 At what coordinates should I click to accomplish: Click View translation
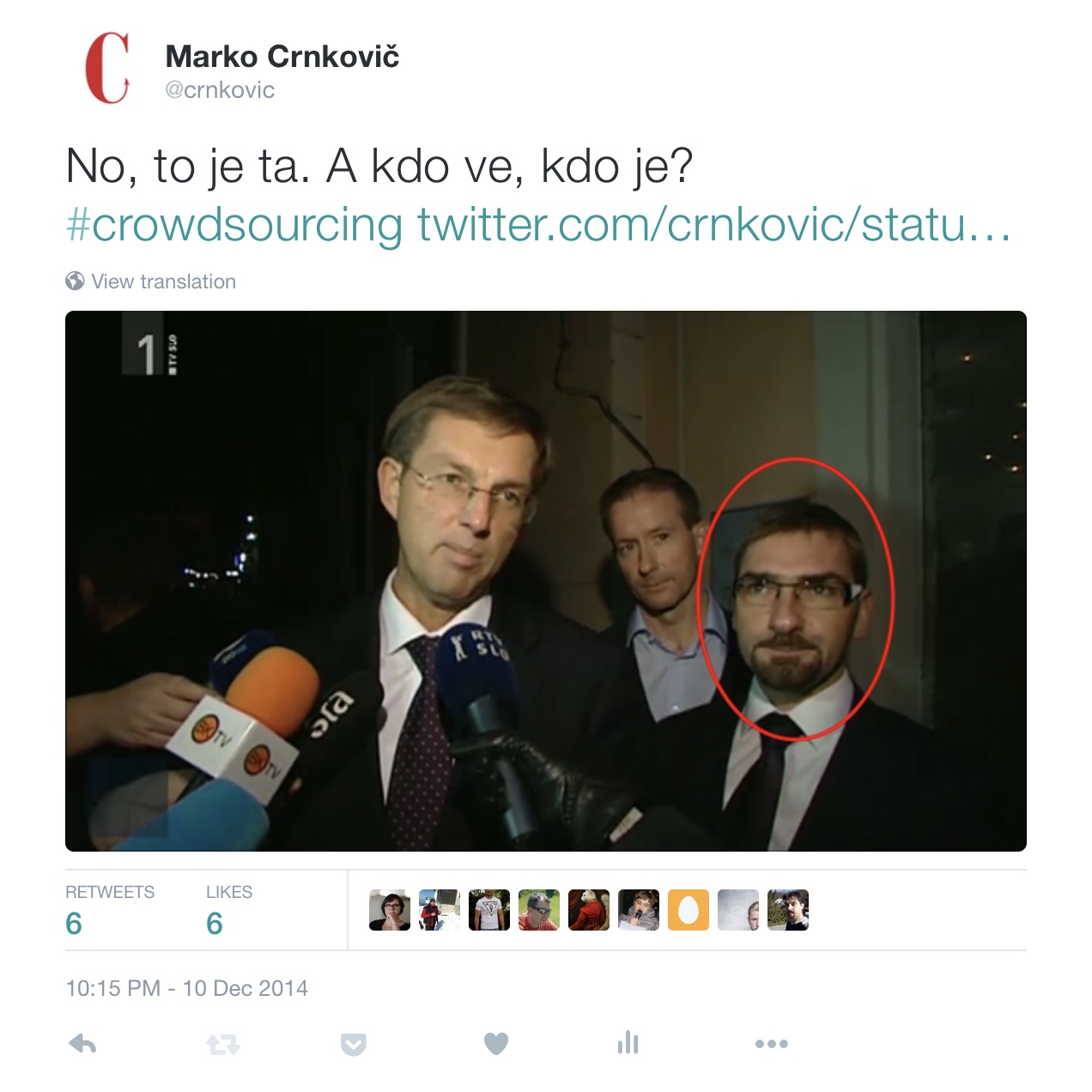[163, 282]
